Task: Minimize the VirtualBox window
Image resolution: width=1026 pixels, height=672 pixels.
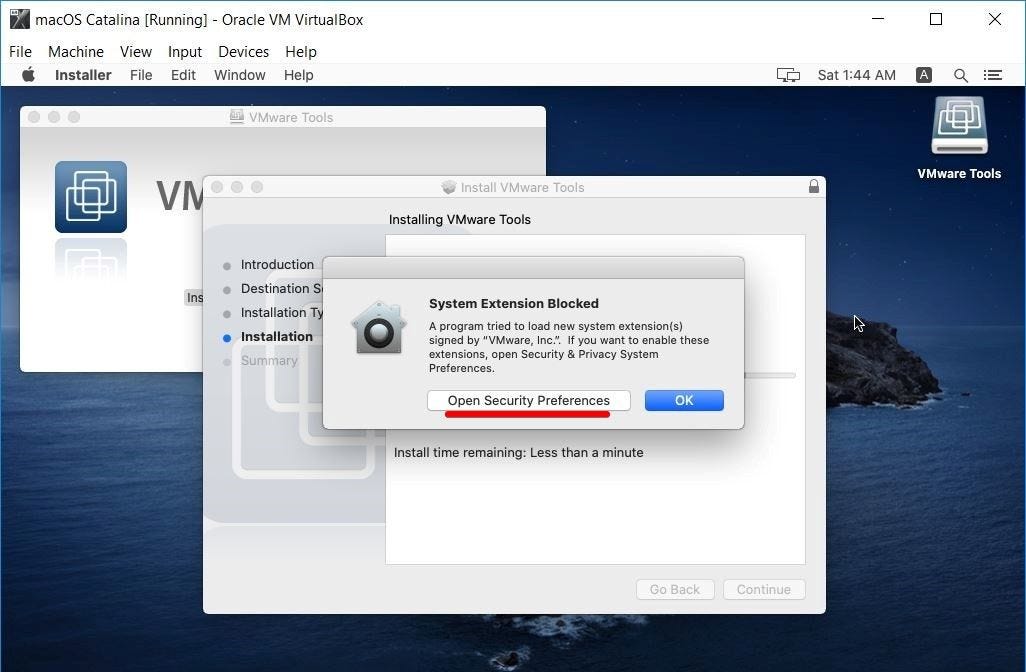Action: click(x=878, y=19)
